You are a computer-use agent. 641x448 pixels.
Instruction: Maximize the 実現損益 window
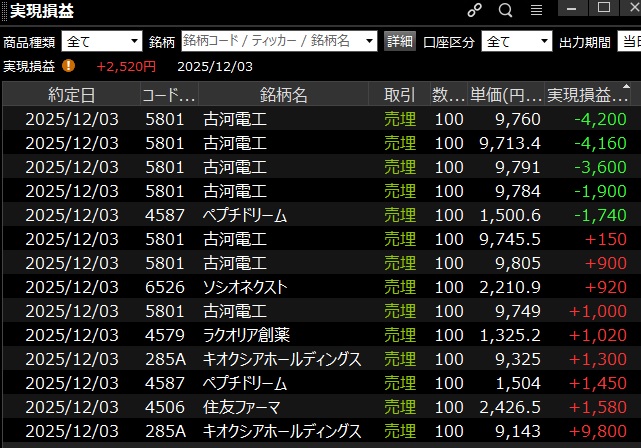point(603,9)
